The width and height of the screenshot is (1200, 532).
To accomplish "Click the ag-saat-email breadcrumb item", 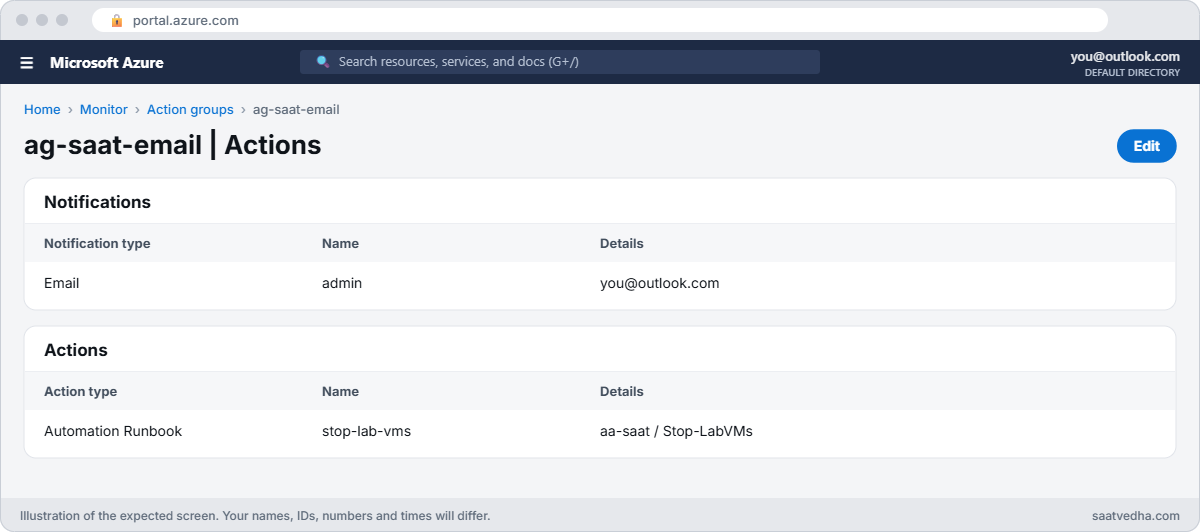I will 296,109.
